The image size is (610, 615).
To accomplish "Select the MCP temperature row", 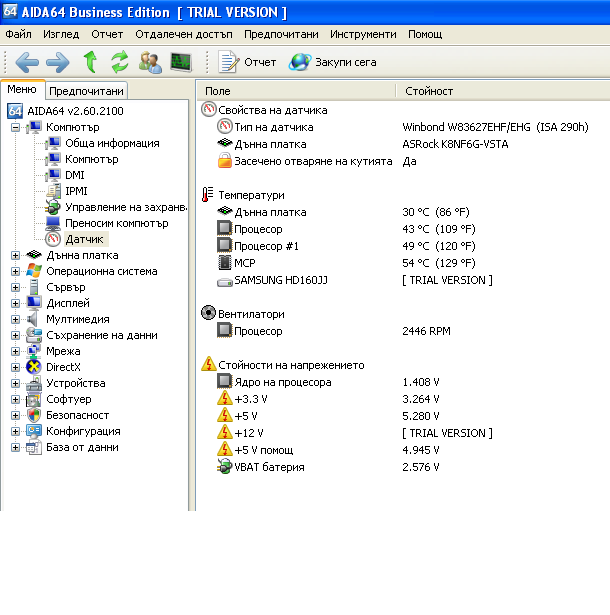I will coord(346,263).
